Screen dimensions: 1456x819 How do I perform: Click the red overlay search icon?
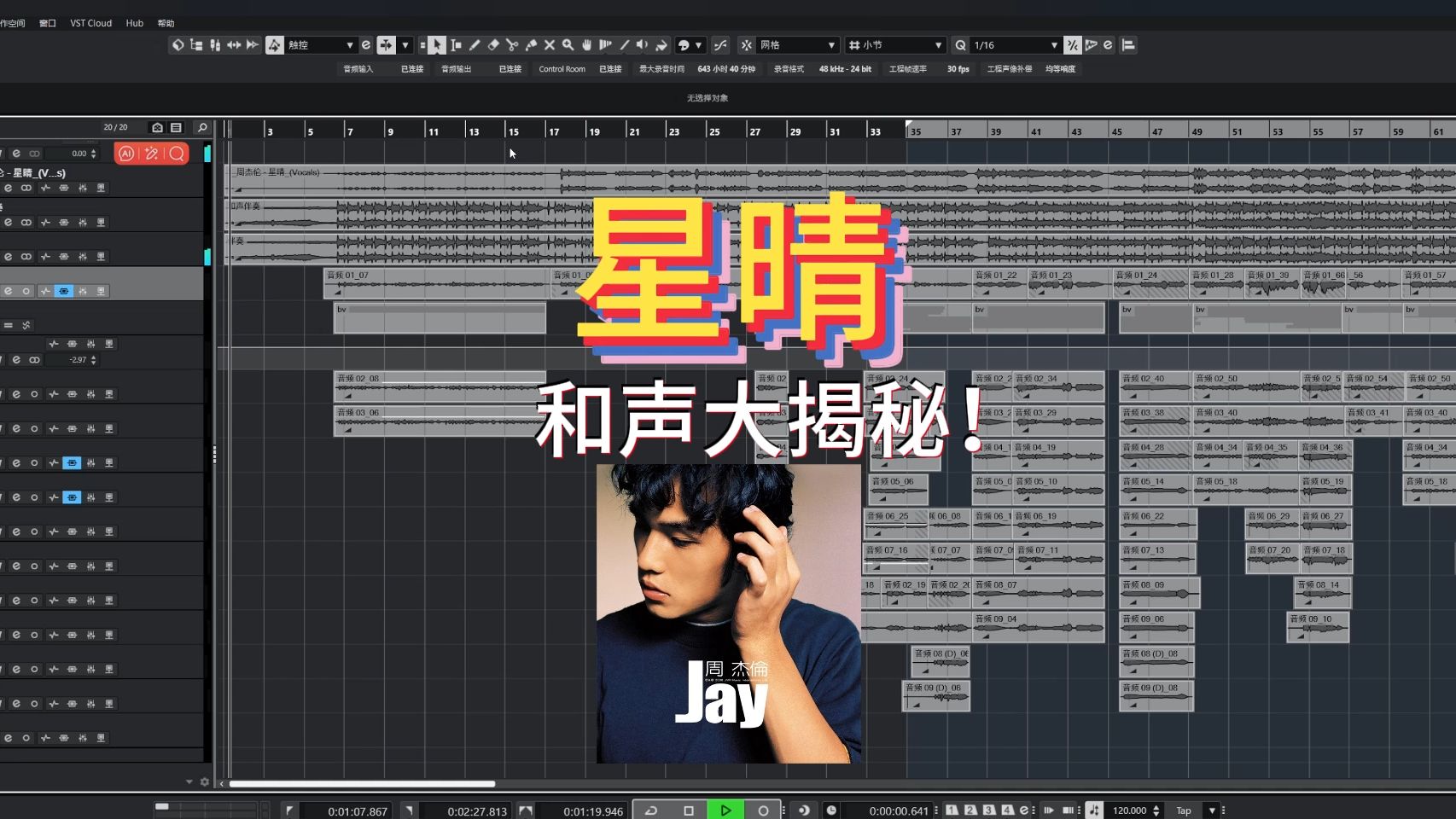pyautogui.click(x=177, y=154)
